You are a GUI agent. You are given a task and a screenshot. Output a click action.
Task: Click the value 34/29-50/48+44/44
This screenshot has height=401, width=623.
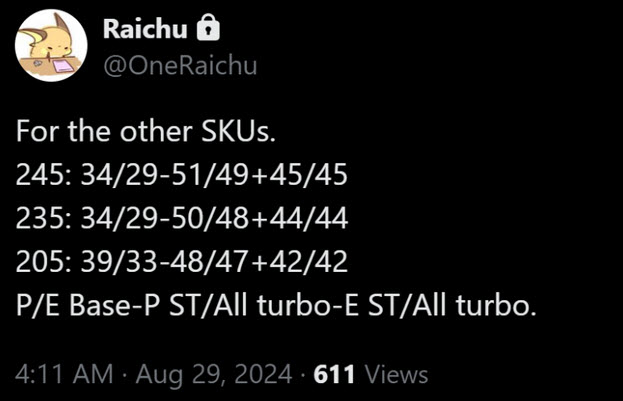pyautogui.click(x=212, y=219)
